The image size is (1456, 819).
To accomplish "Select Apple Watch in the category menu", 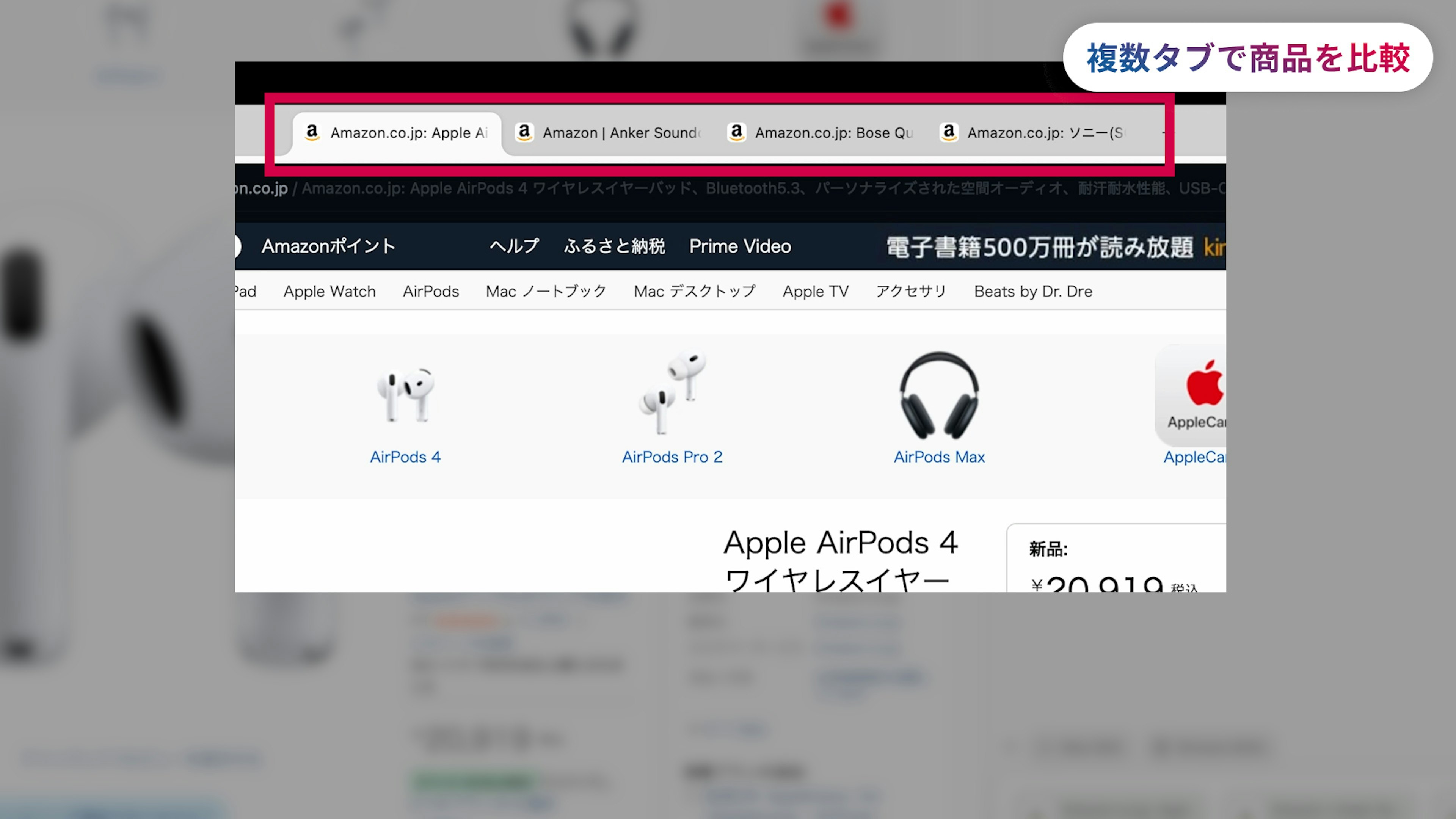I will pyautogui.click(x=329, y=291).
